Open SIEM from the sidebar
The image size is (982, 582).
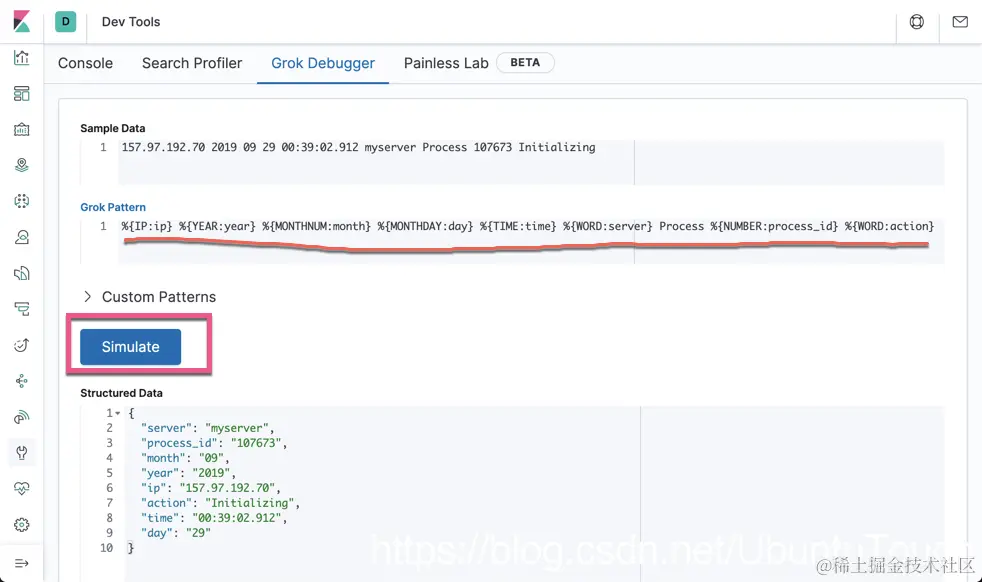point(21,417)
